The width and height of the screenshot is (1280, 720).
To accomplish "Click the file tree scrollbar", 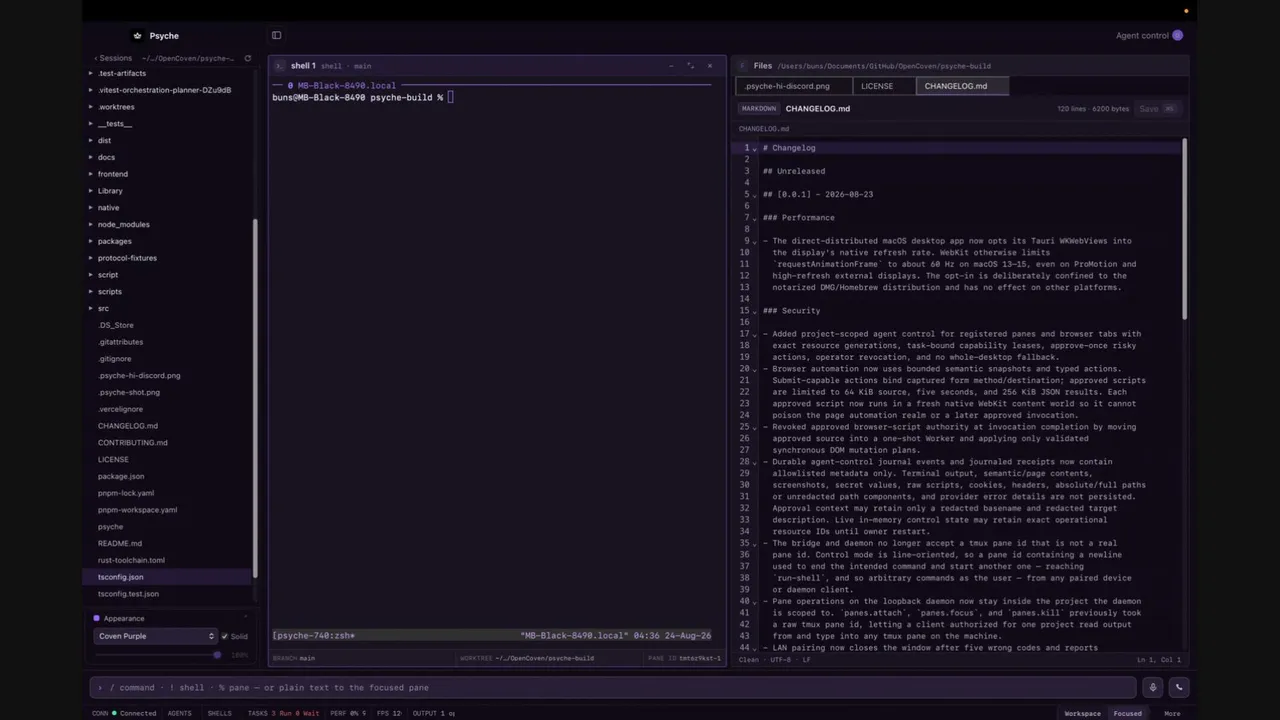I will pos(255,398).
